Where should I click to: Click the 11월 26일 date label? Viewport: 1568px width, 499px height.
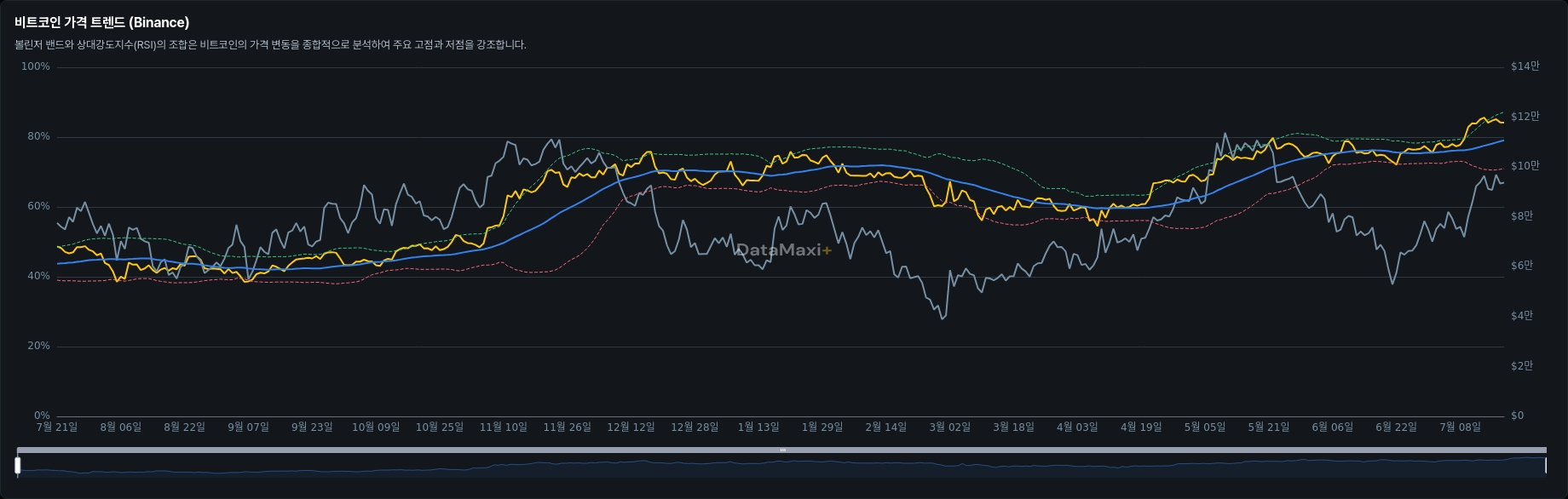[567, 427]
